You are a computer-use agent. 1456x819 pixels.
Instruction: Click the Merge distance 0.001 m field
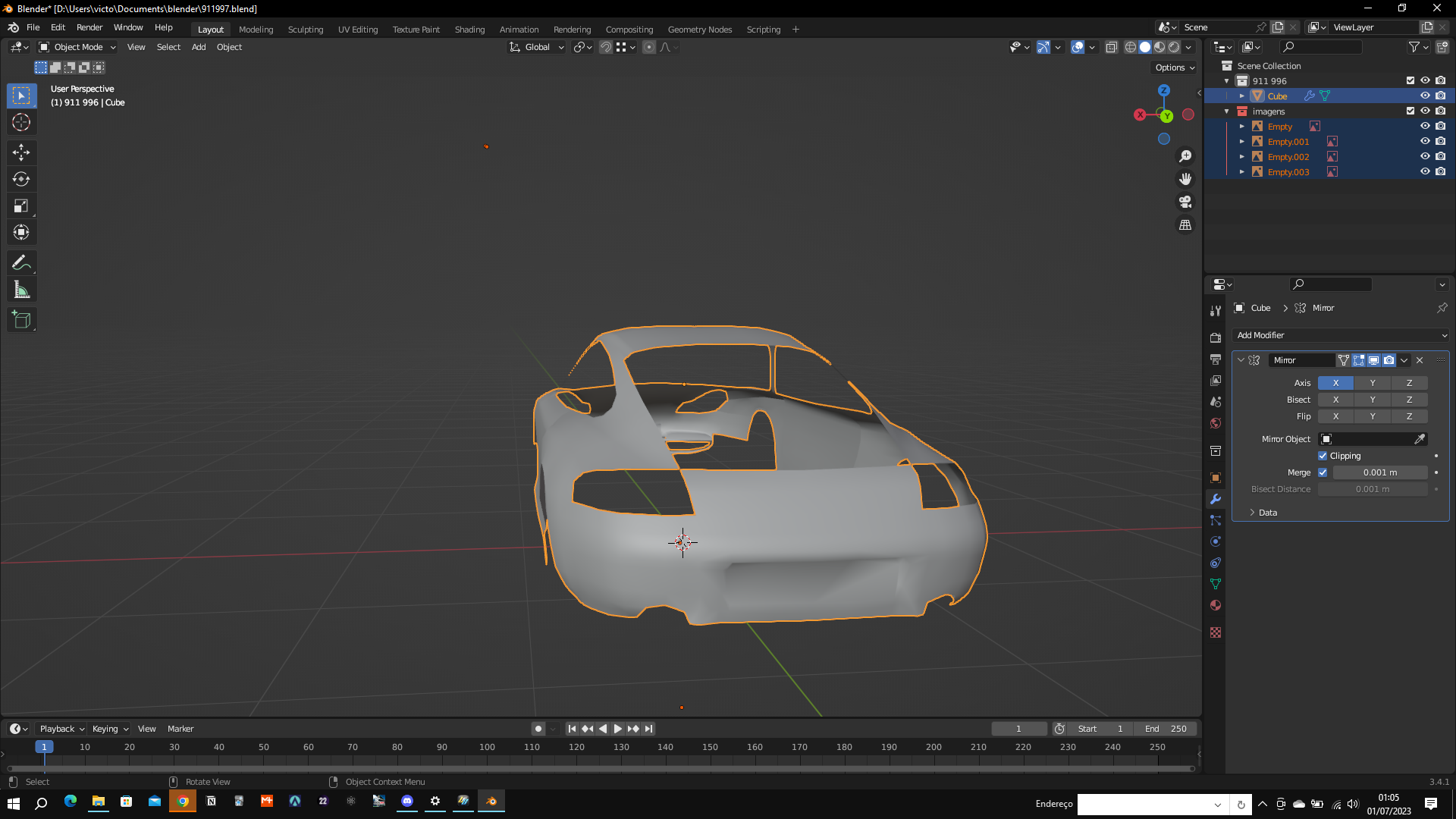coord(1379,472)
